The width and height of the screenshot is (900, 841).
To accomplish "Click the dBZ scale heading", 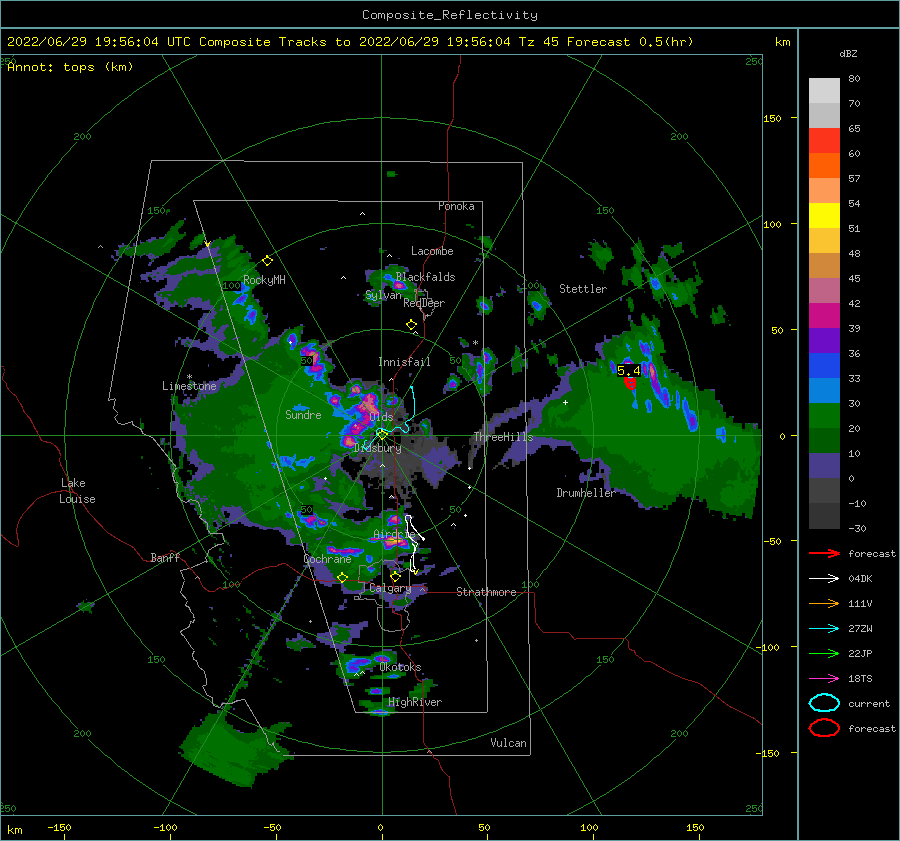I will click(x=848, y=53).
